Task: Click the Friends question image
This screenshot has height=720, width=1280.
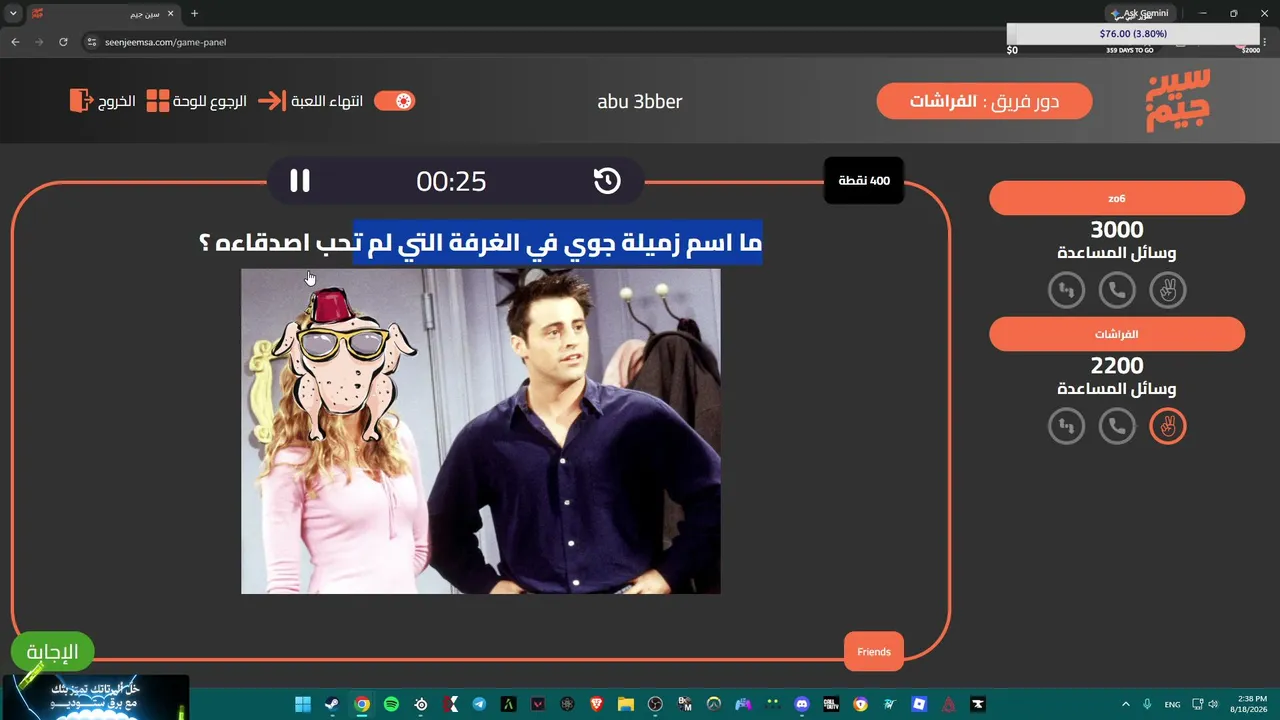Action: tap(481, 431)
